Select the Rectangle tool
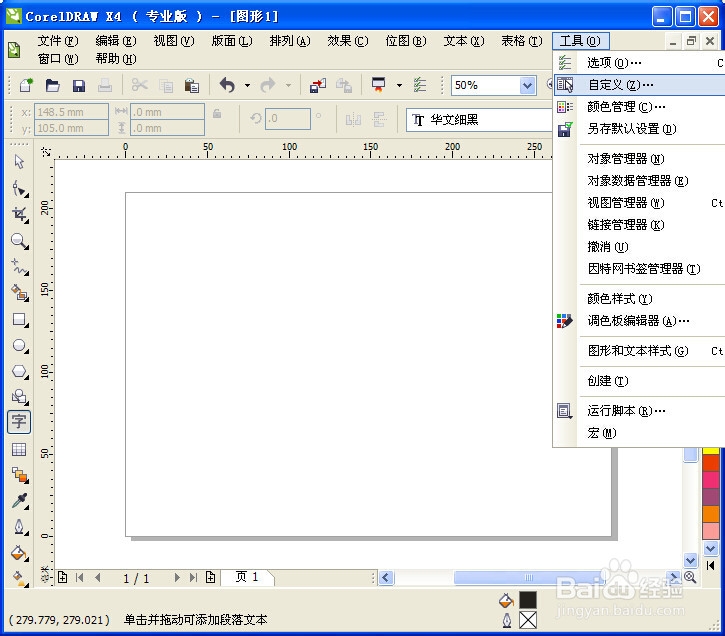The image size is (725, 636). click(19, 319)
